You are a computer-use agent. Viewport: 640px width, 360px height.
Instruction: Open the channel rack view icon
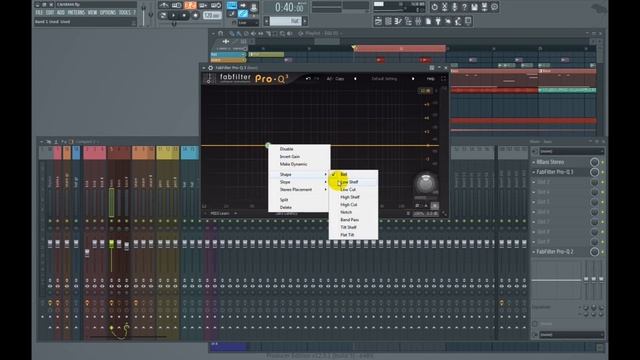pyautogui.click(x=389, y=21)
